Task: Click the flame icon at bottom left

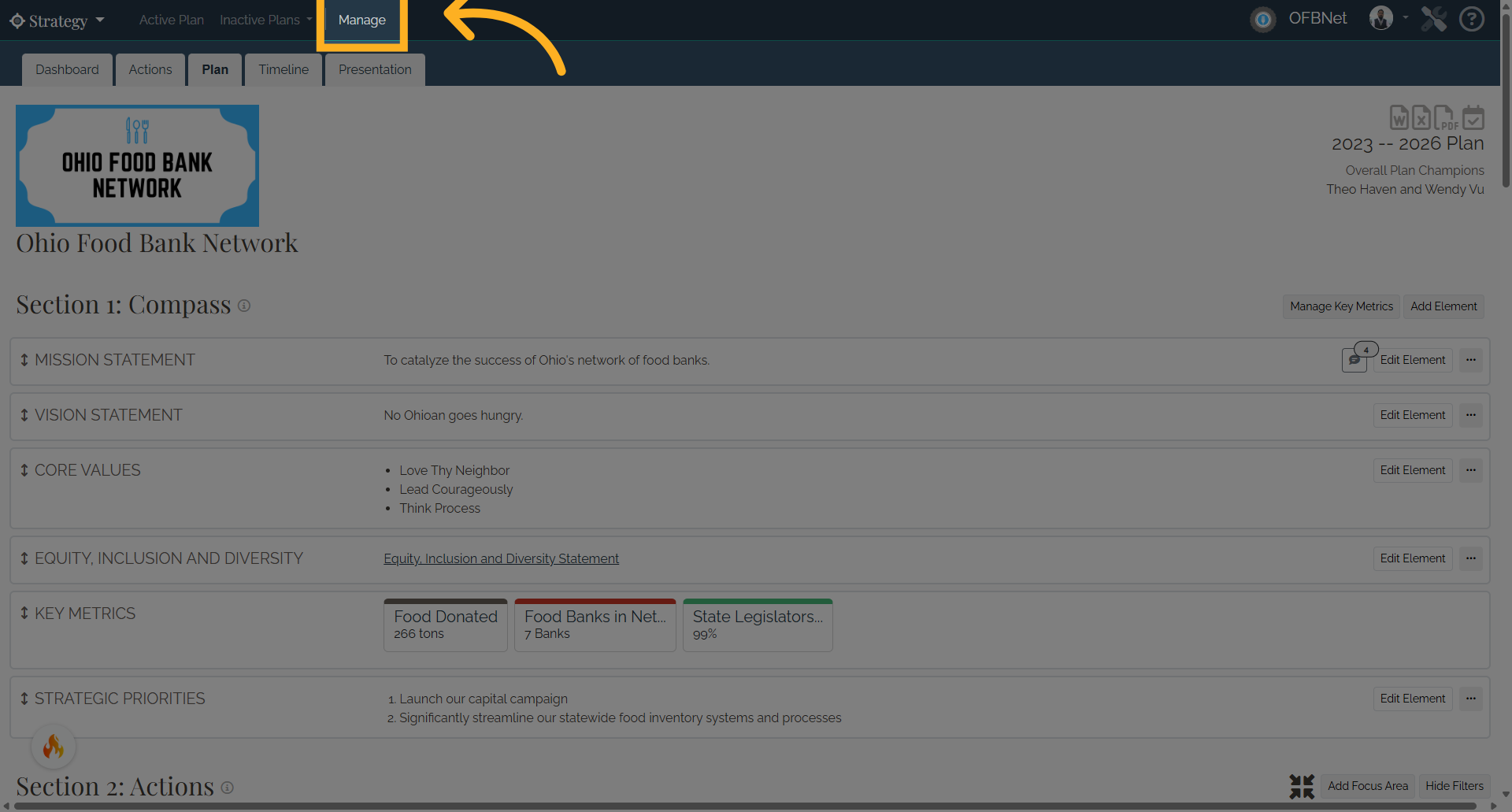Action: (54, 746)
